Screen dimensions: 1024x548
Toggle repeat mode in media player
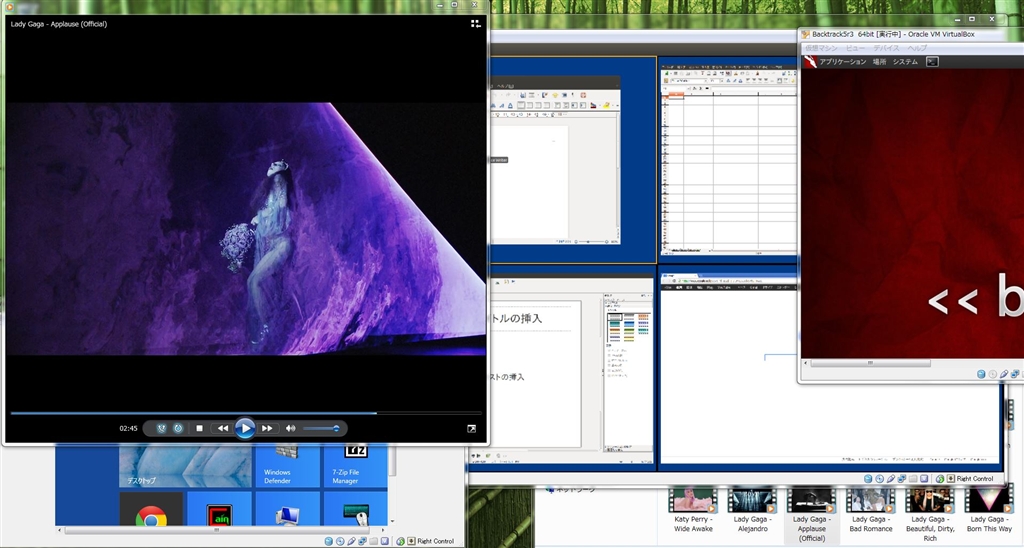177,428
